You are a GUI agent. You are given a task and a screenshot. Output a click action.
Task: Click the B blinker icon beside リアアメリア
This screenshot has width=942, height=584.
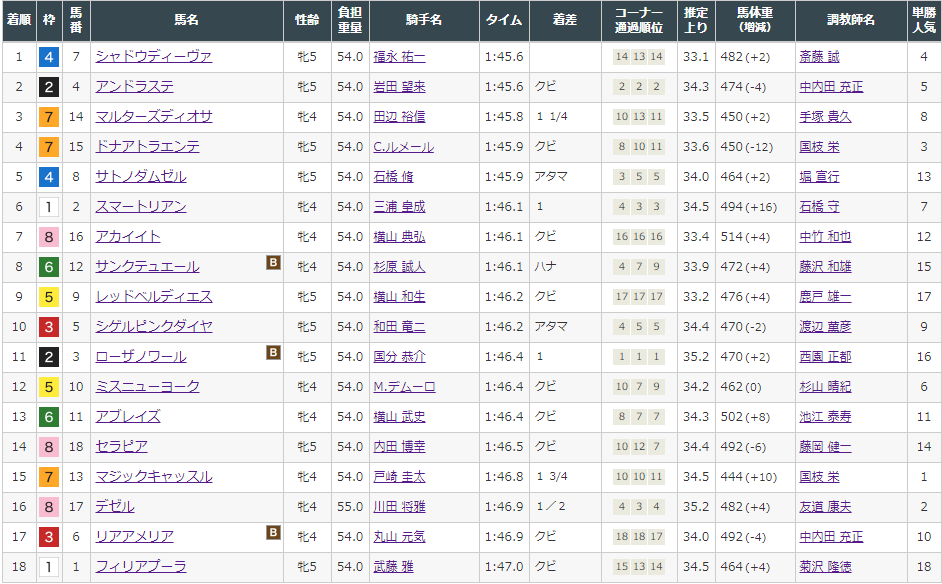point(273,532)
